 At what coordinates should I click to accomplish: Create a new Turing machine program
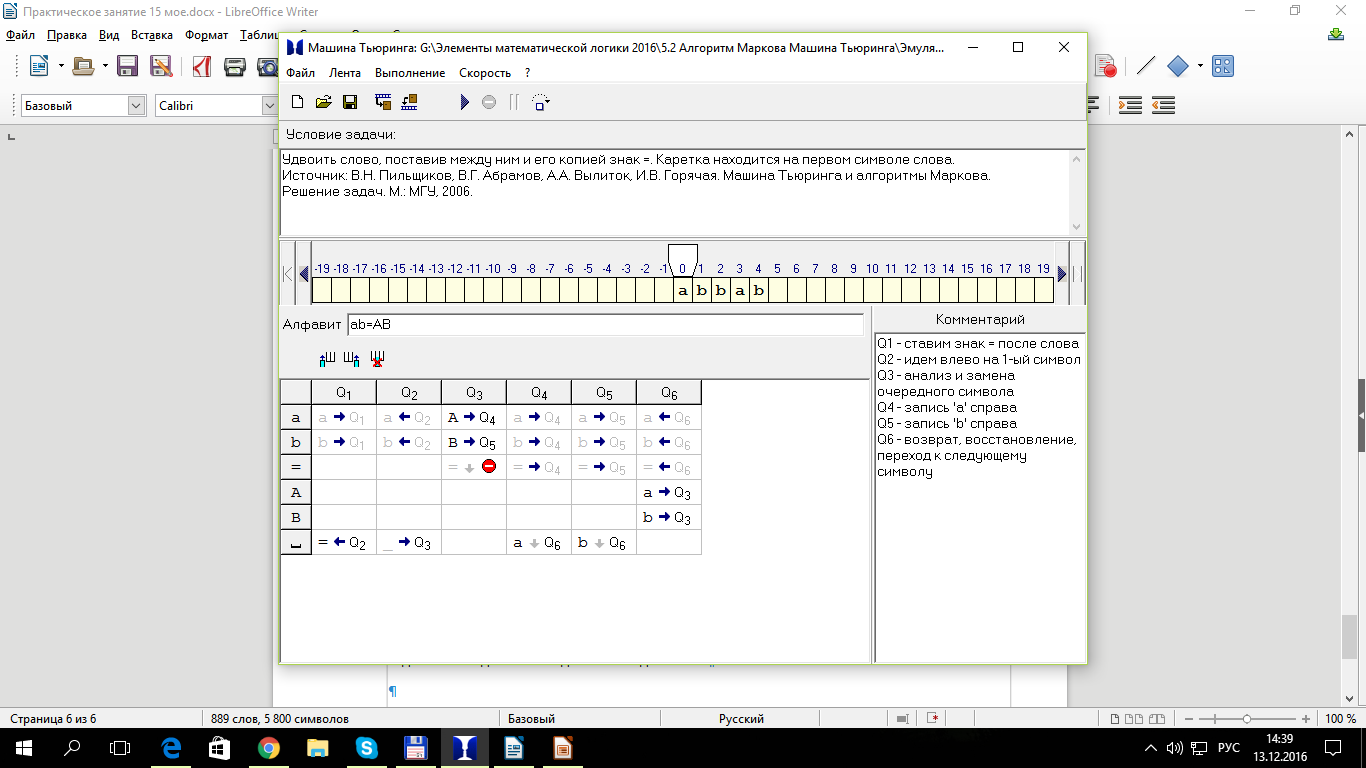297,102
